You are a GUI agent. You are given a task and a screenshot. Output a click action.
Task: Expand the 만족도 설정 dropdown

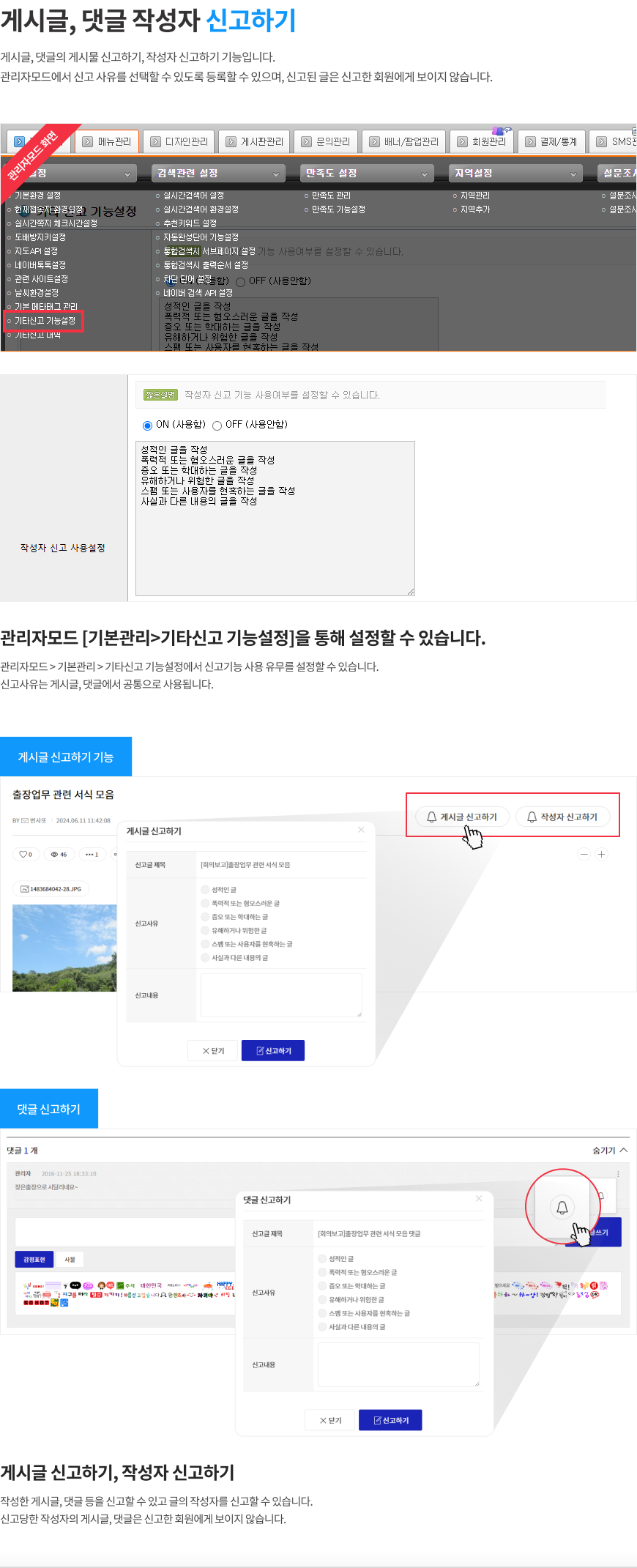click(367, 173)
